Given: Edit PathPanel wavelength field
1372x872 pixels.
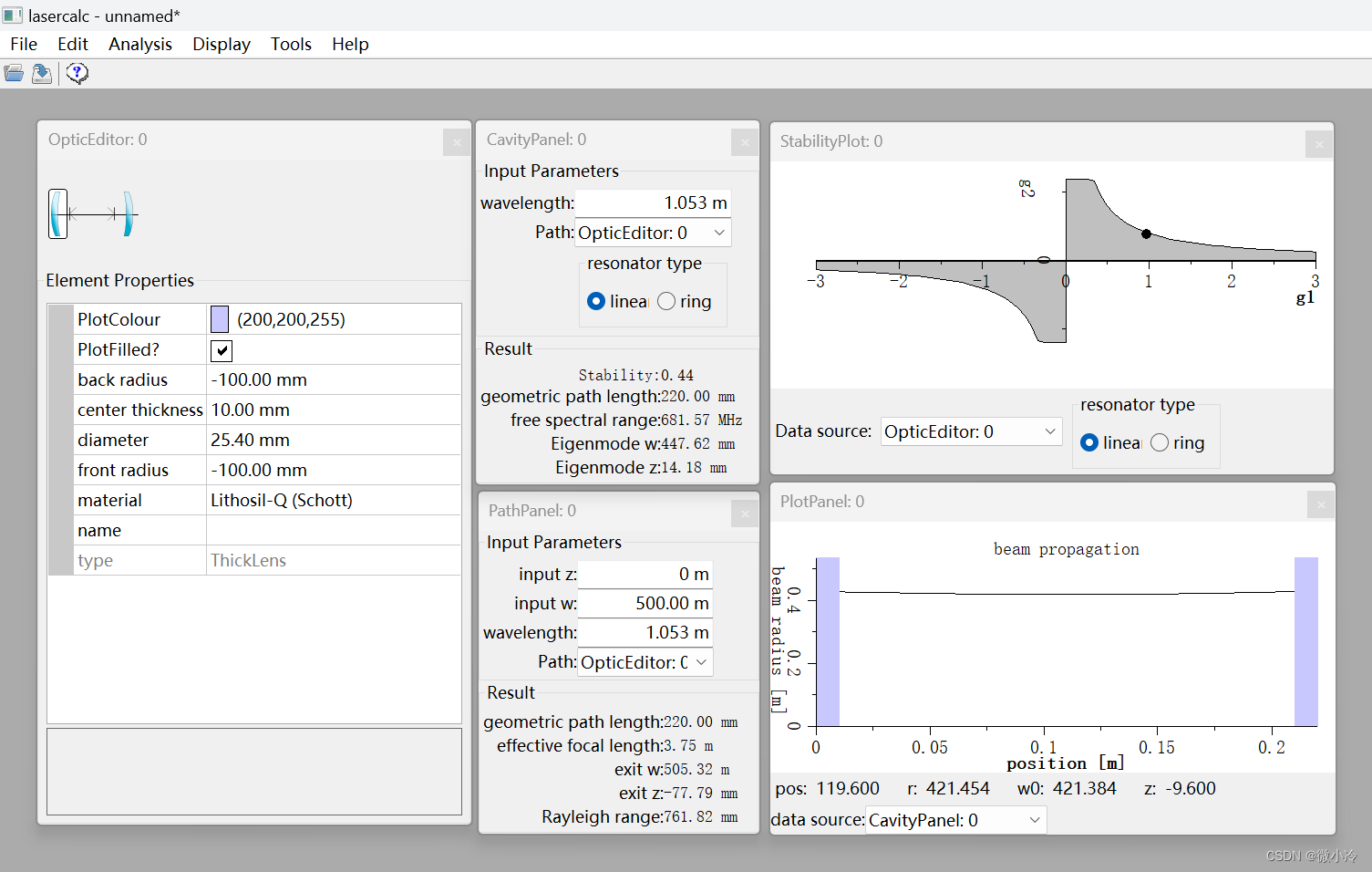Looking at the screenshot, I should pyautogui.click(x=645, y=632).
